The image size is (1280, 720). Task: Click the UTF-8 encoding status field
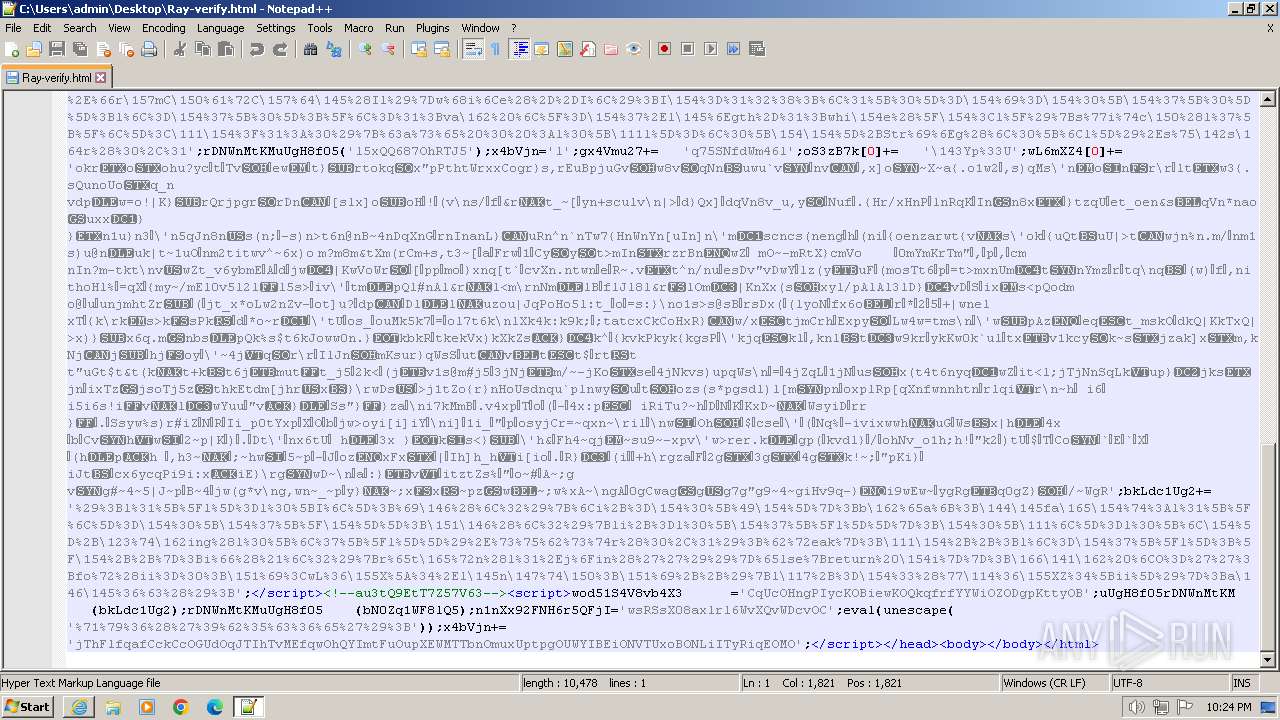(x=1169, y=683)
